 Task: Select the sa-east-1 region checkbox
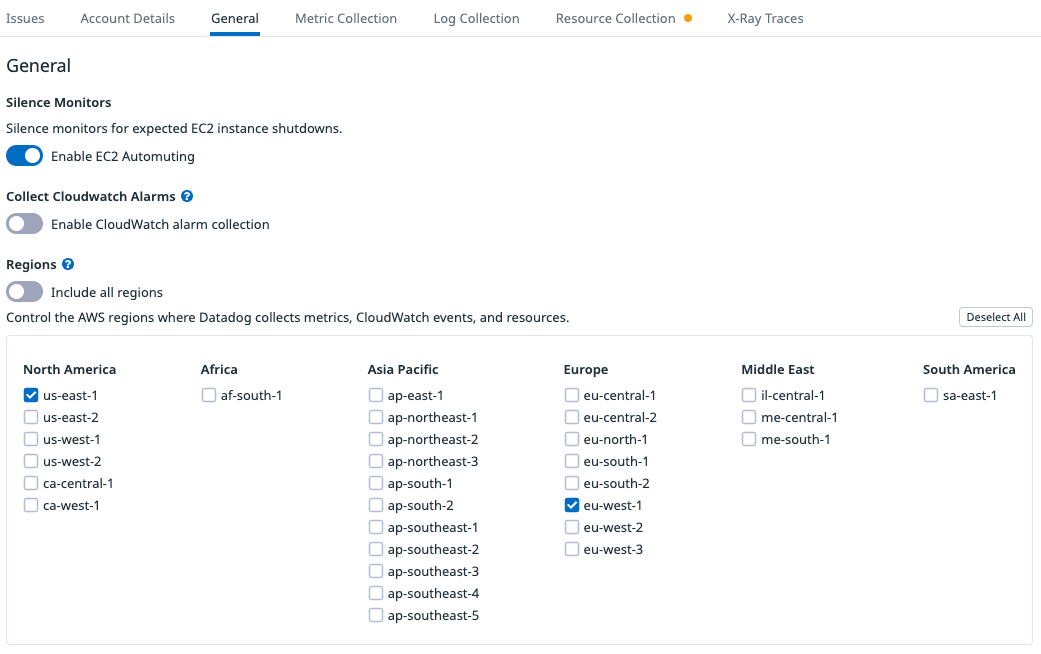click(931, 395)
